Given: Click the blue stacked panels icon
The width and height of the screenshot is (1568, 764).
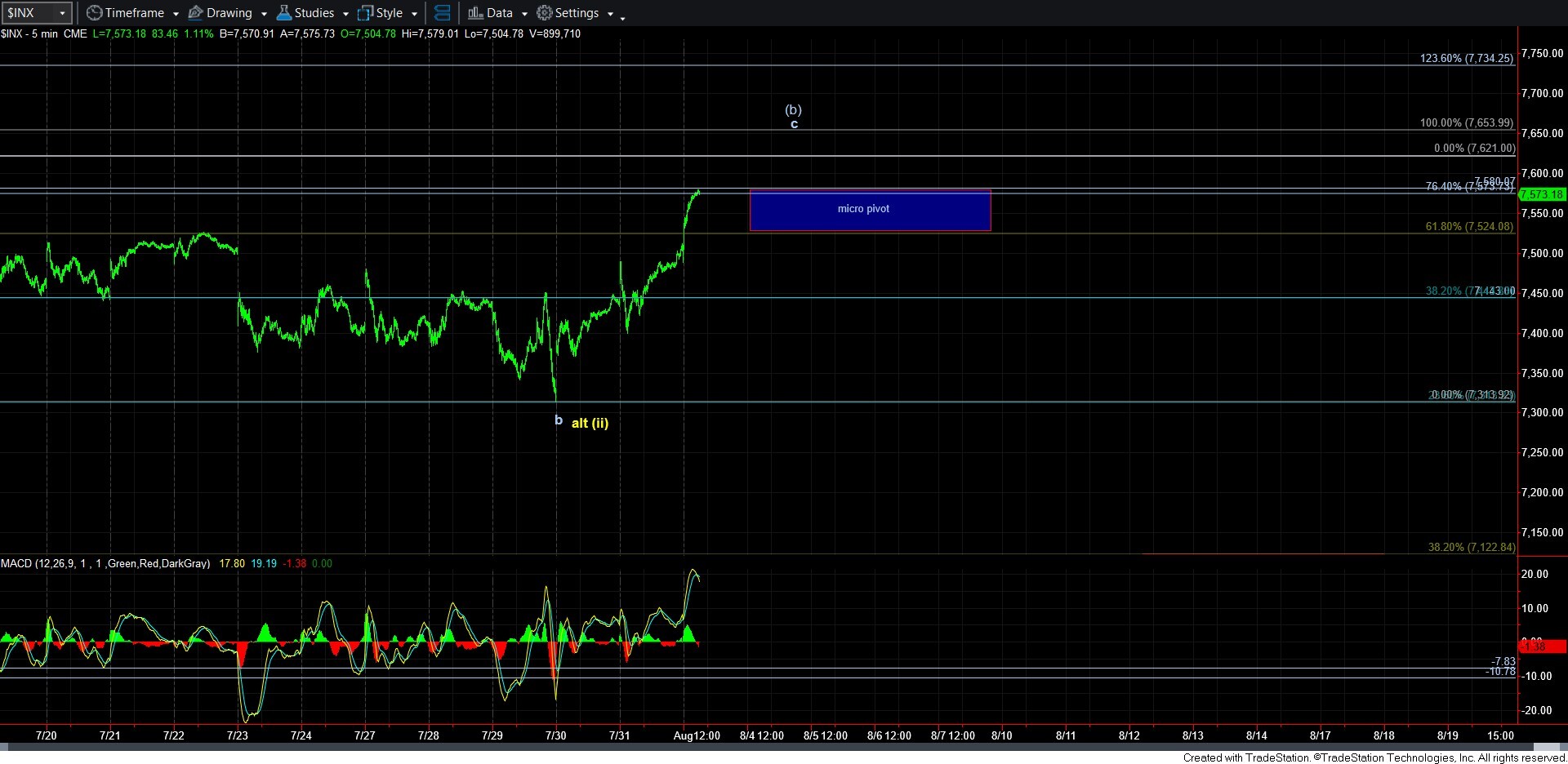Looking at the screenshot, I should point(442,13).
